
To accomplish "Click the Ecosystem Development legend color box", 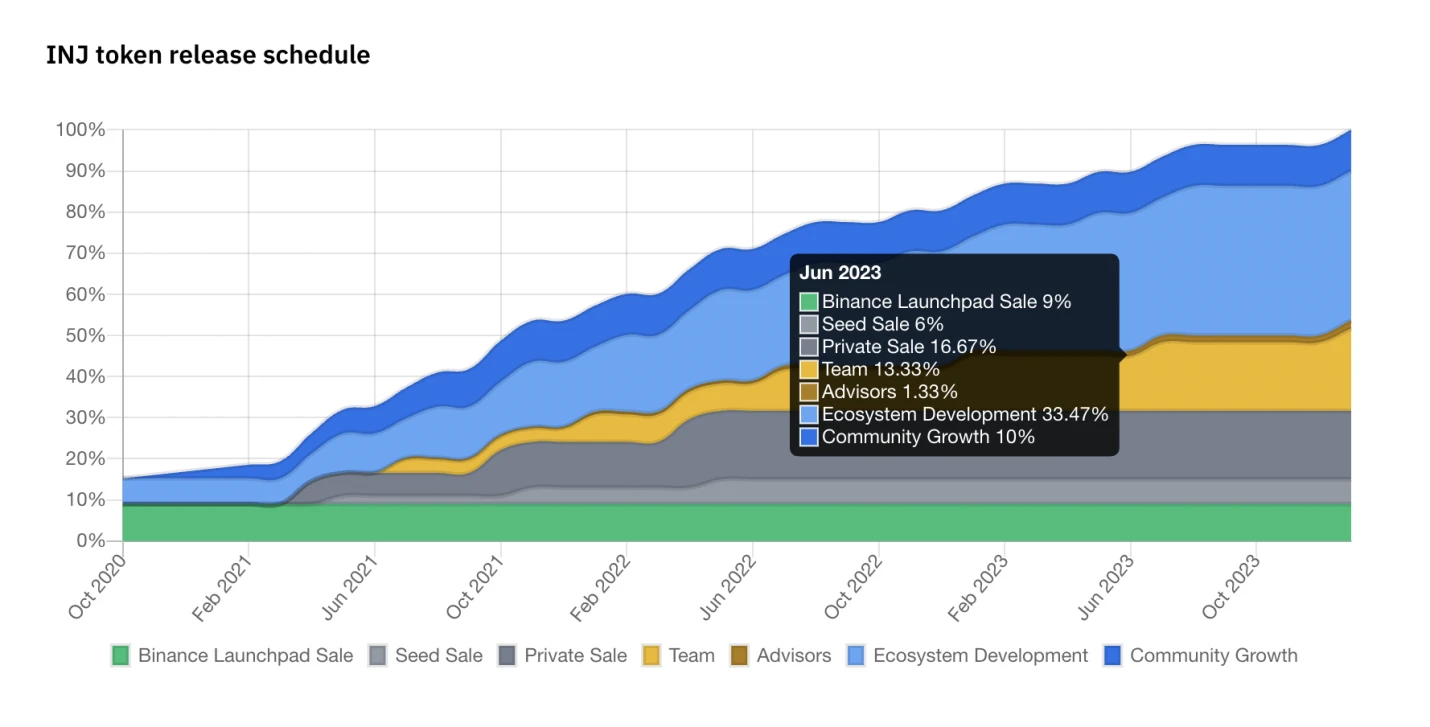I will click(x=856, y=656).
